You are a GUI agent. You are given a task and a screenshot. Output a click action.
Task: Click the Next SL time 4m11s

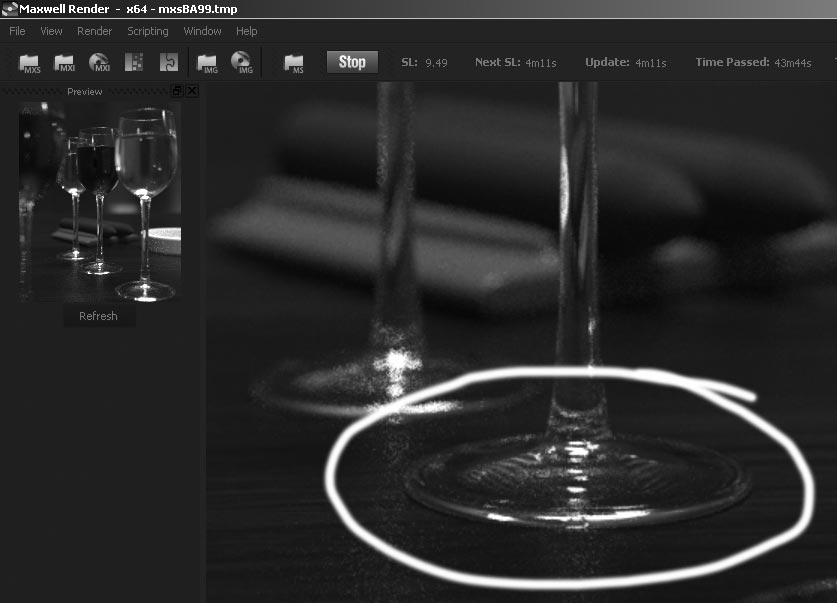coord(541,63)
